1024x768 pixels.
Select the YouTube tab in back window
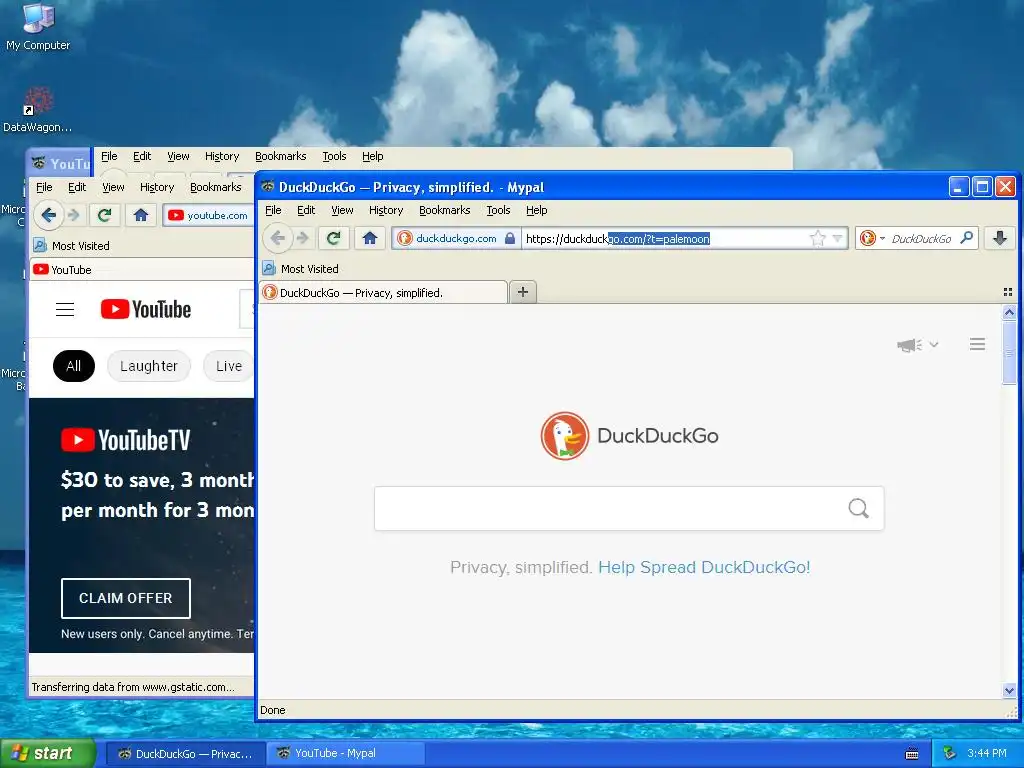click(x=142, y=270)
